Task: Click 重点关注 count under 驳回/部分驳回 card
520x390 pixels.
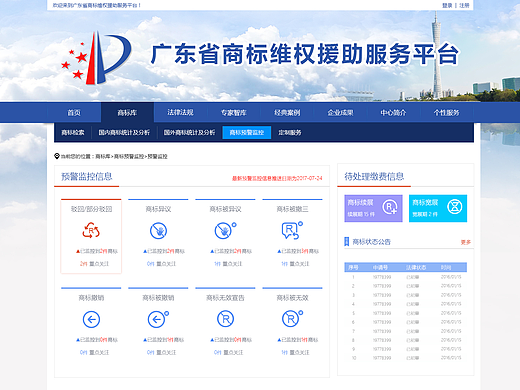Action: [x=94, y=264]
